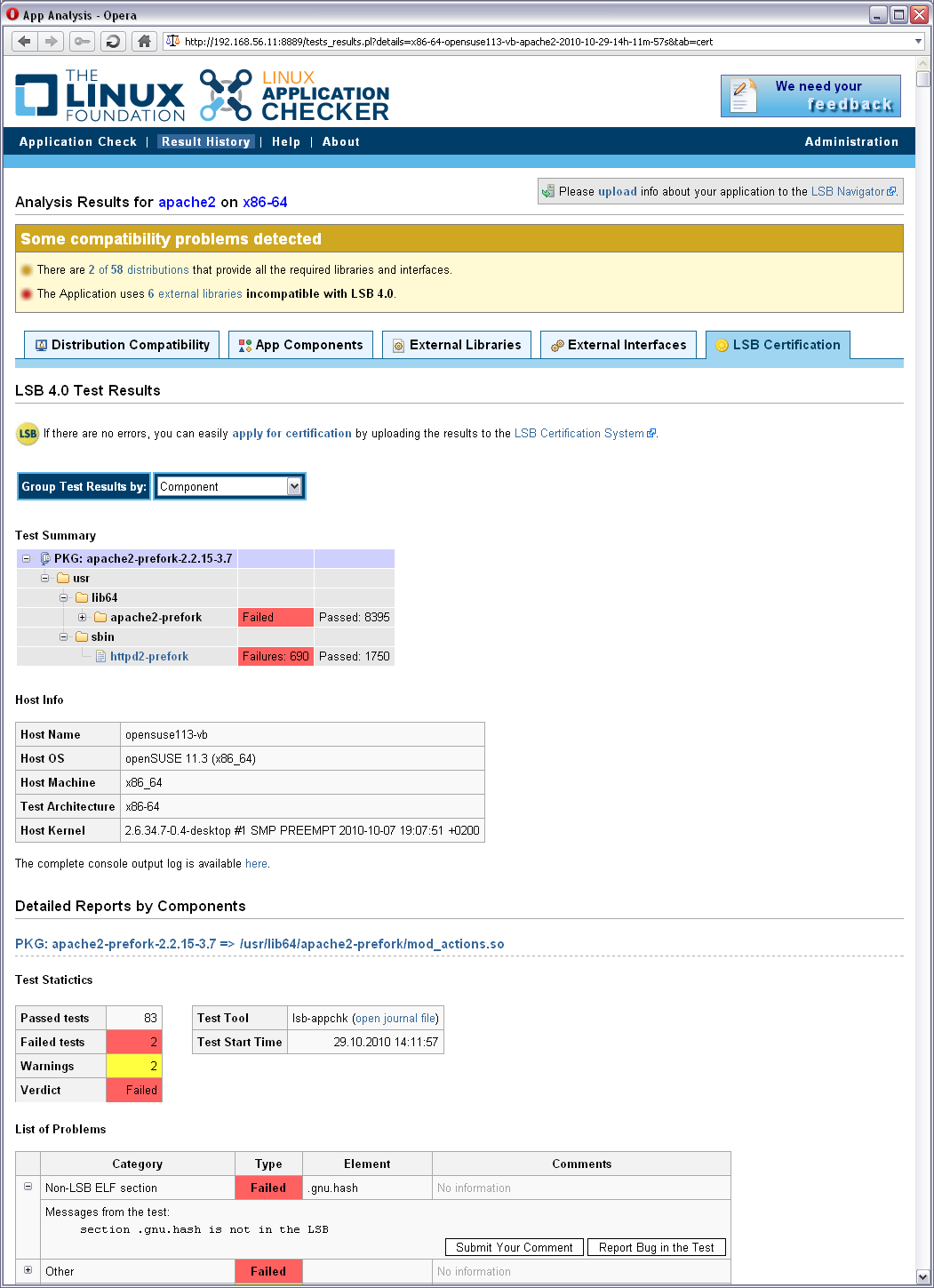Click the vertical scrollbar down arrow
Screen dimensions: 934x1288
(923, 1276)
